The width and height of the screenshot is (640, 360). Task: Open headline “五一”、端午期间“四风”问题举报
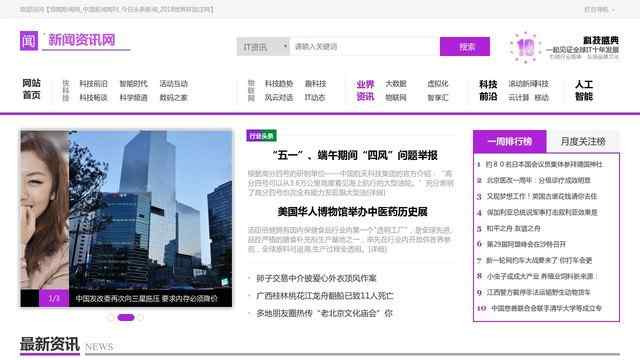(x=355, y=155)
